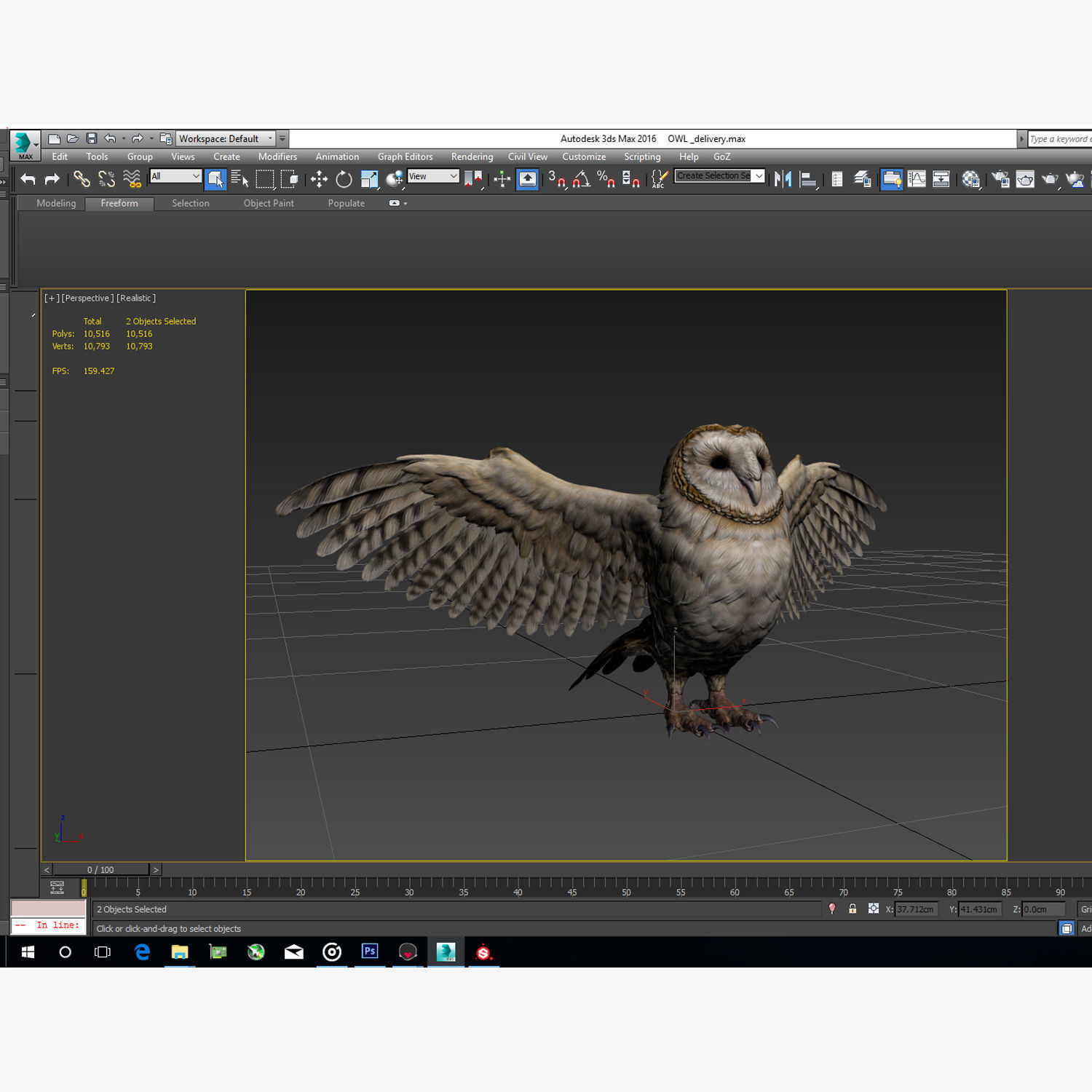The width and height of the screenshot is (1092, 1092).
Task: Click the Align tool icon
Action: click(808, 179)
